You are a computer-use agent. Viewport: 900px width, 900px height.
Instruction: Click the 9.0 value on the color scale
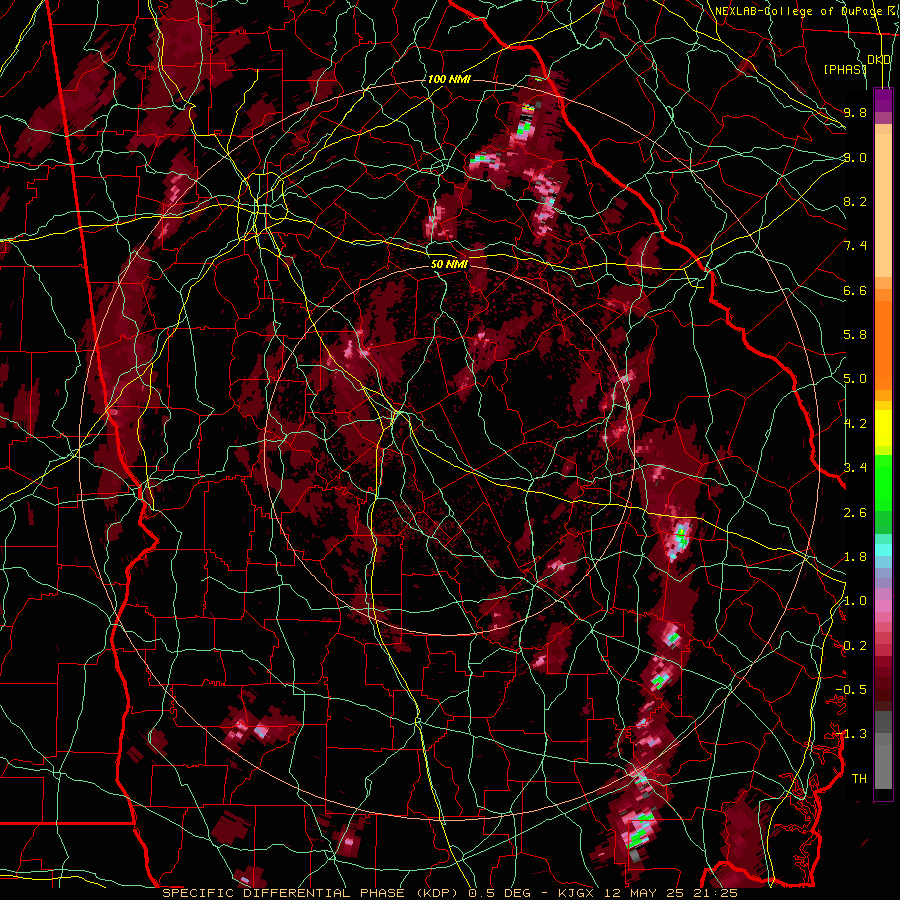(855, 157)
